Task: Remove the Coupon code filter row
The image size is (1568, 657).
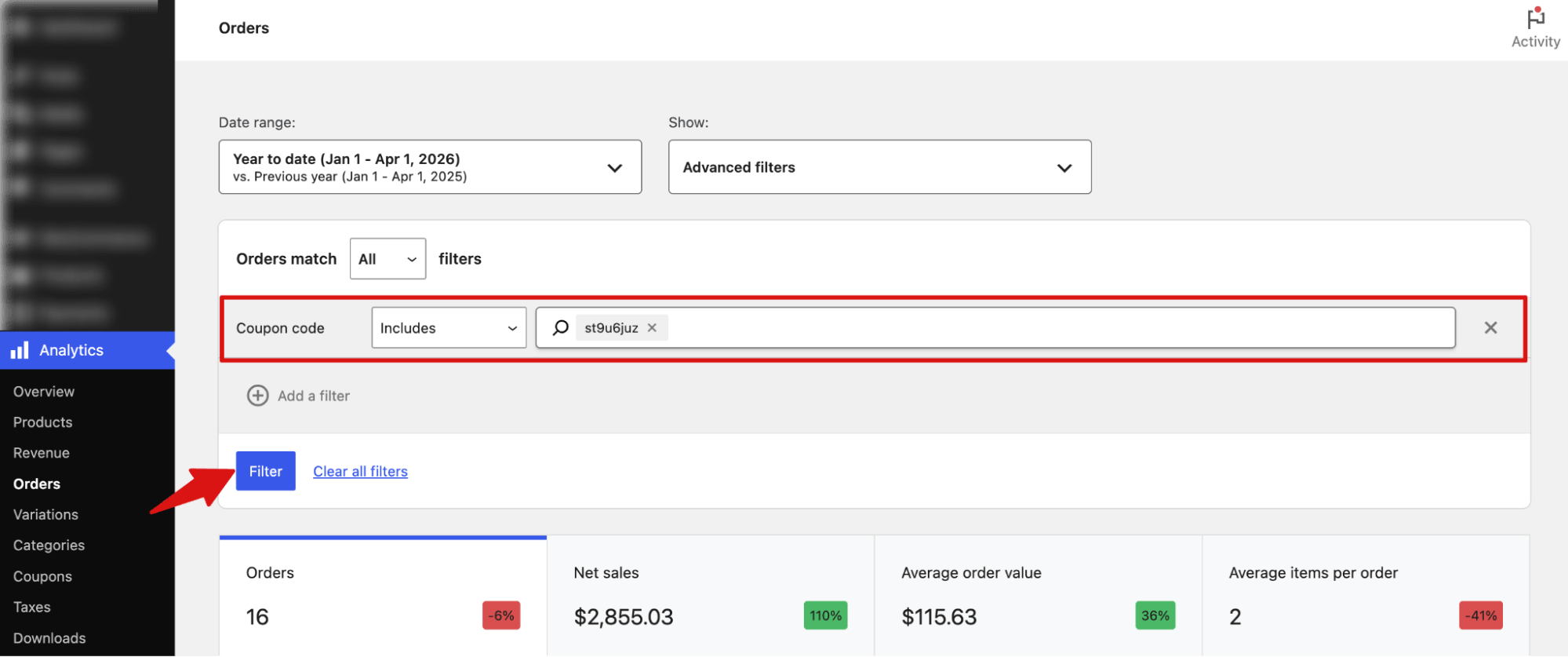Action: [x=1490, y=327]
